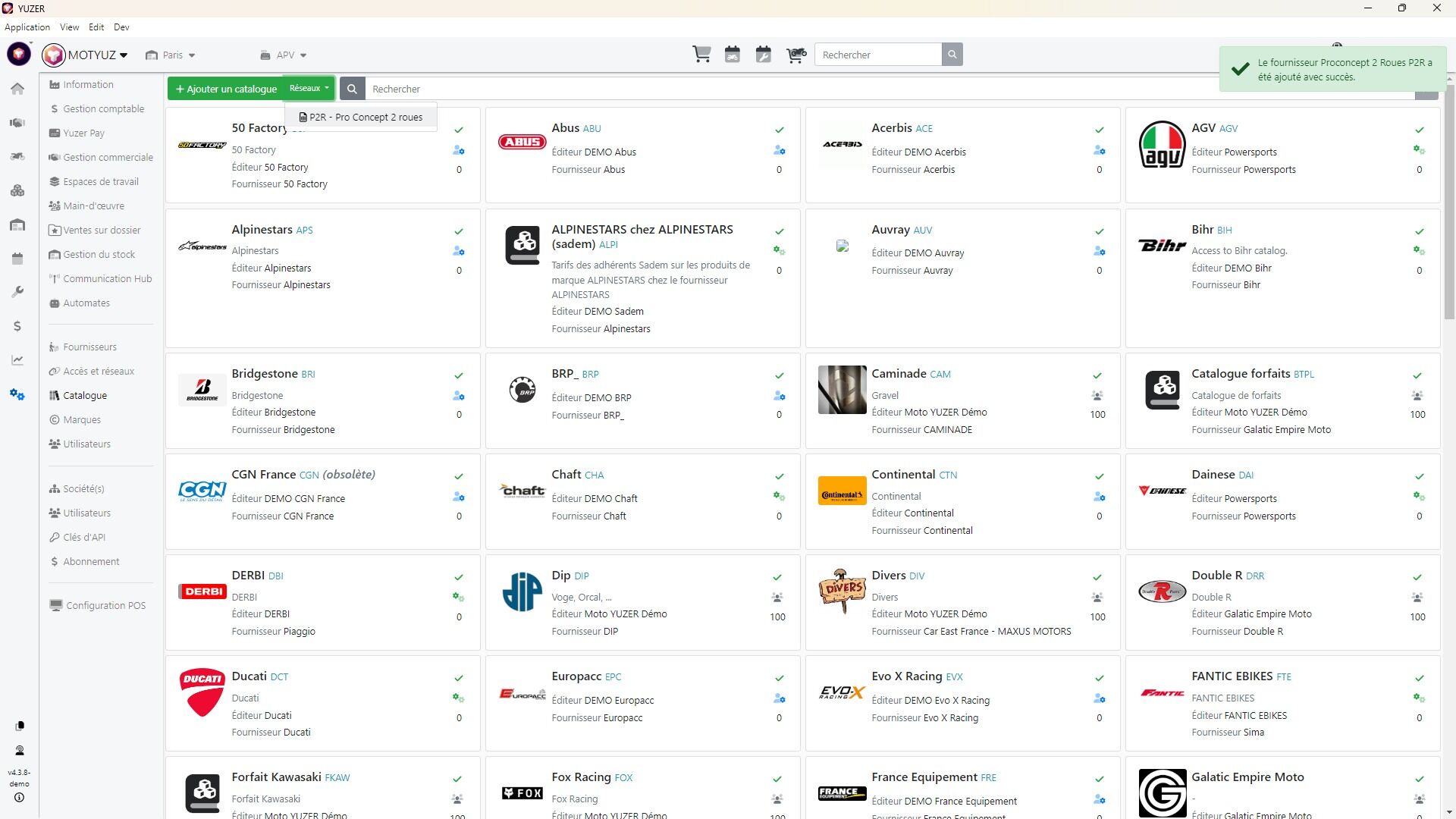The image size is (1456, 819).
Task: Open the users settings icon on the Abus card
Action: 779,150
